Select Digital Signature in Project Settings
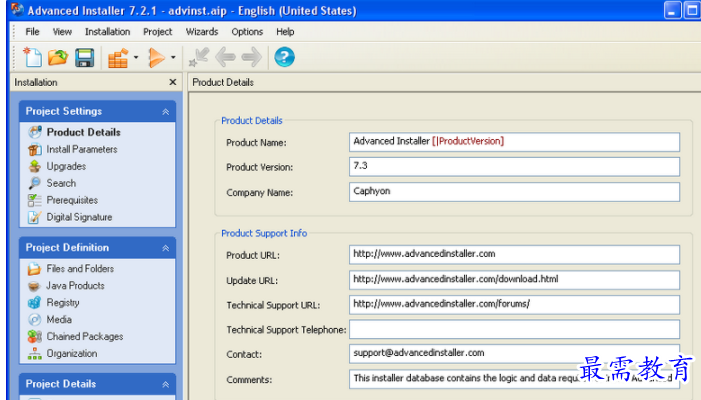This screenshot has height=400, width=701. coord(79,217)
